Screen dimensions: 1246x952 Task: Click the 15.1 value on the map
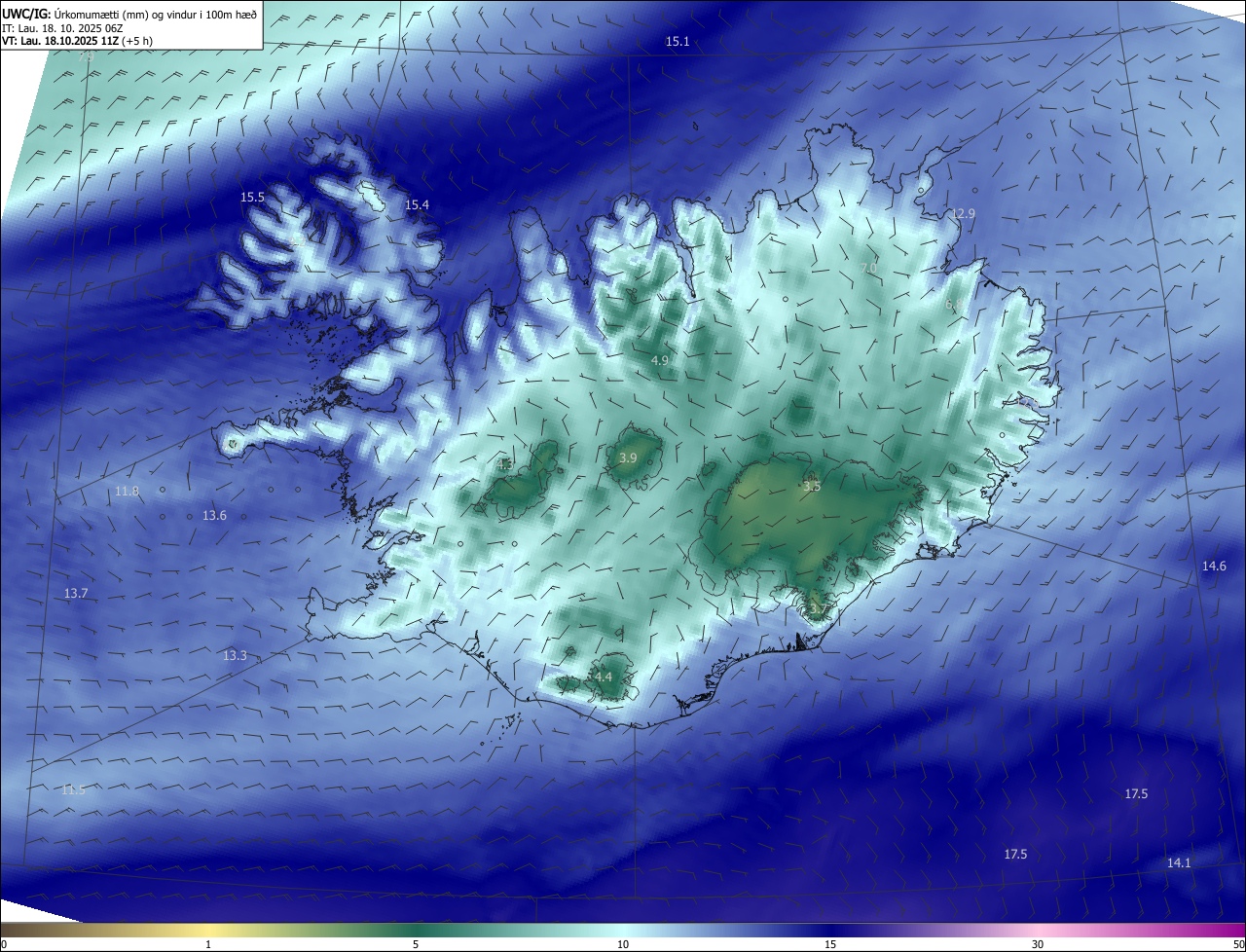tap(678, 41)
